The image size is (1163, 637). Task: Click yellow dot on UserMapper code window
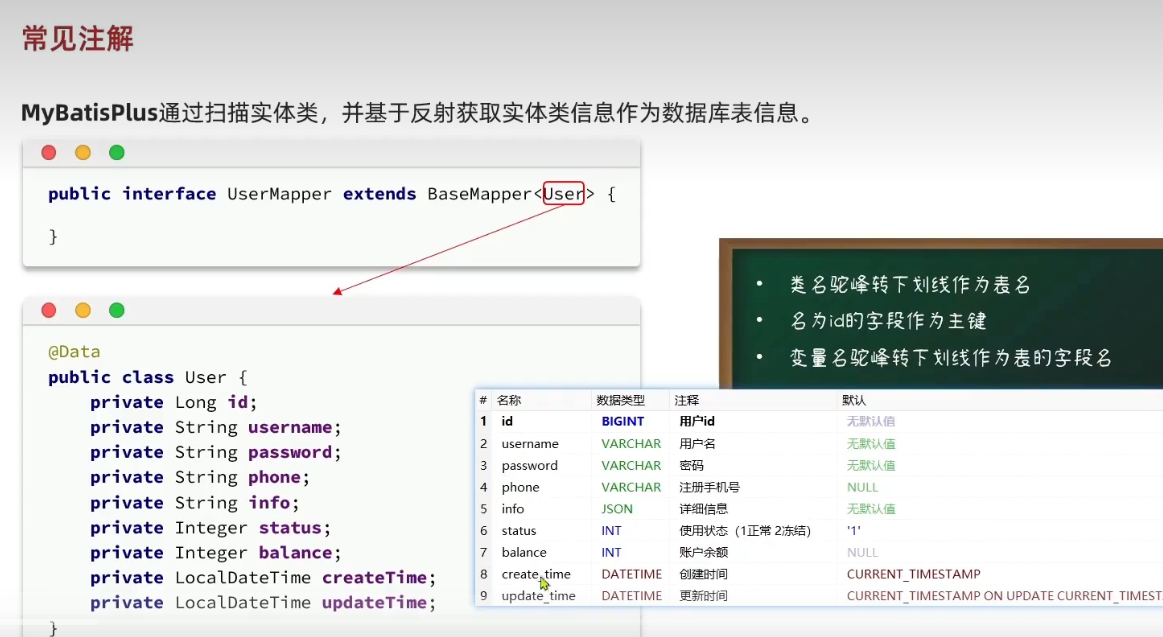tap(83, 153)
